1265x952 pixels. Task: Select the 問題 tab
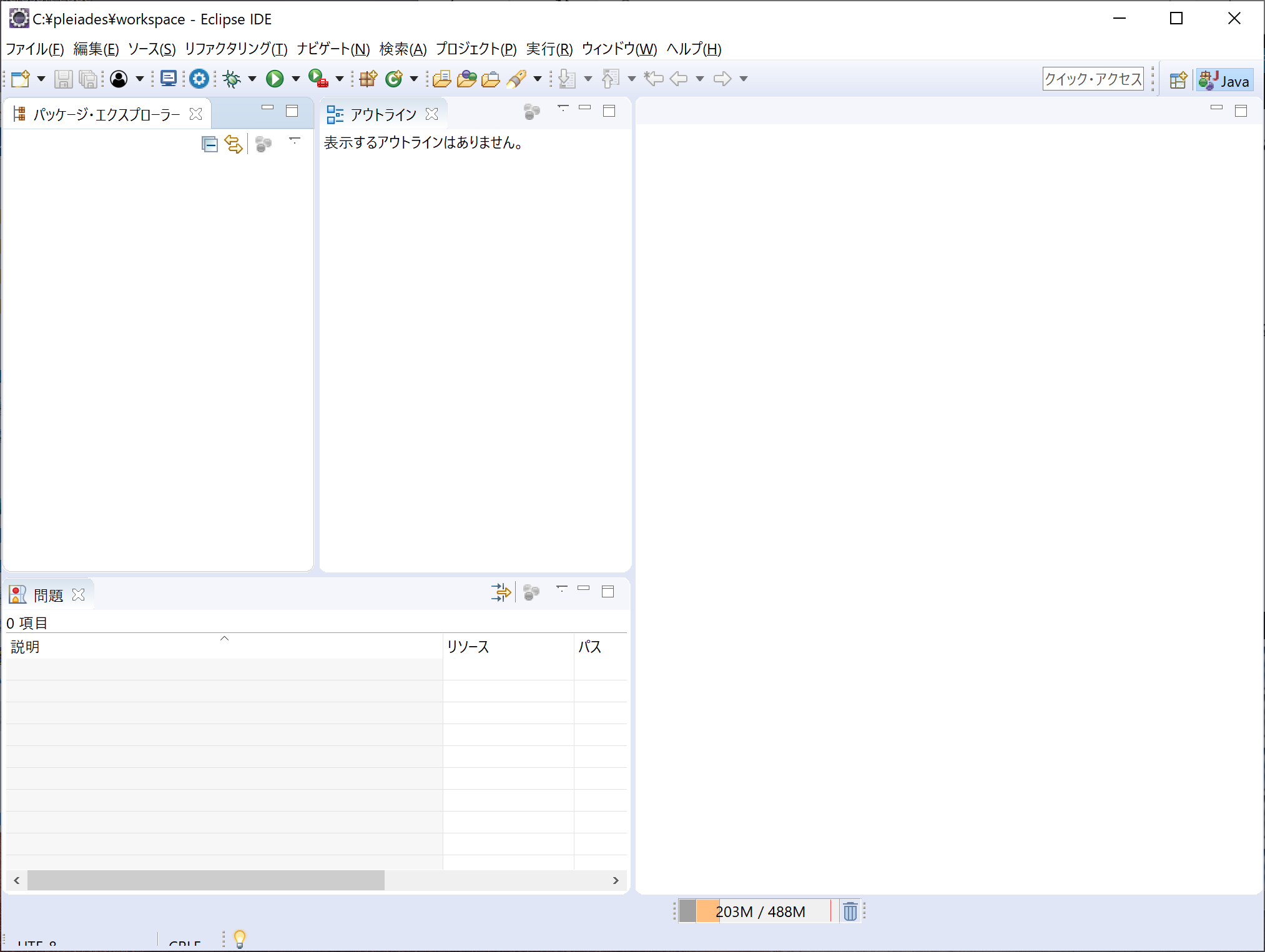pos(47,596)
